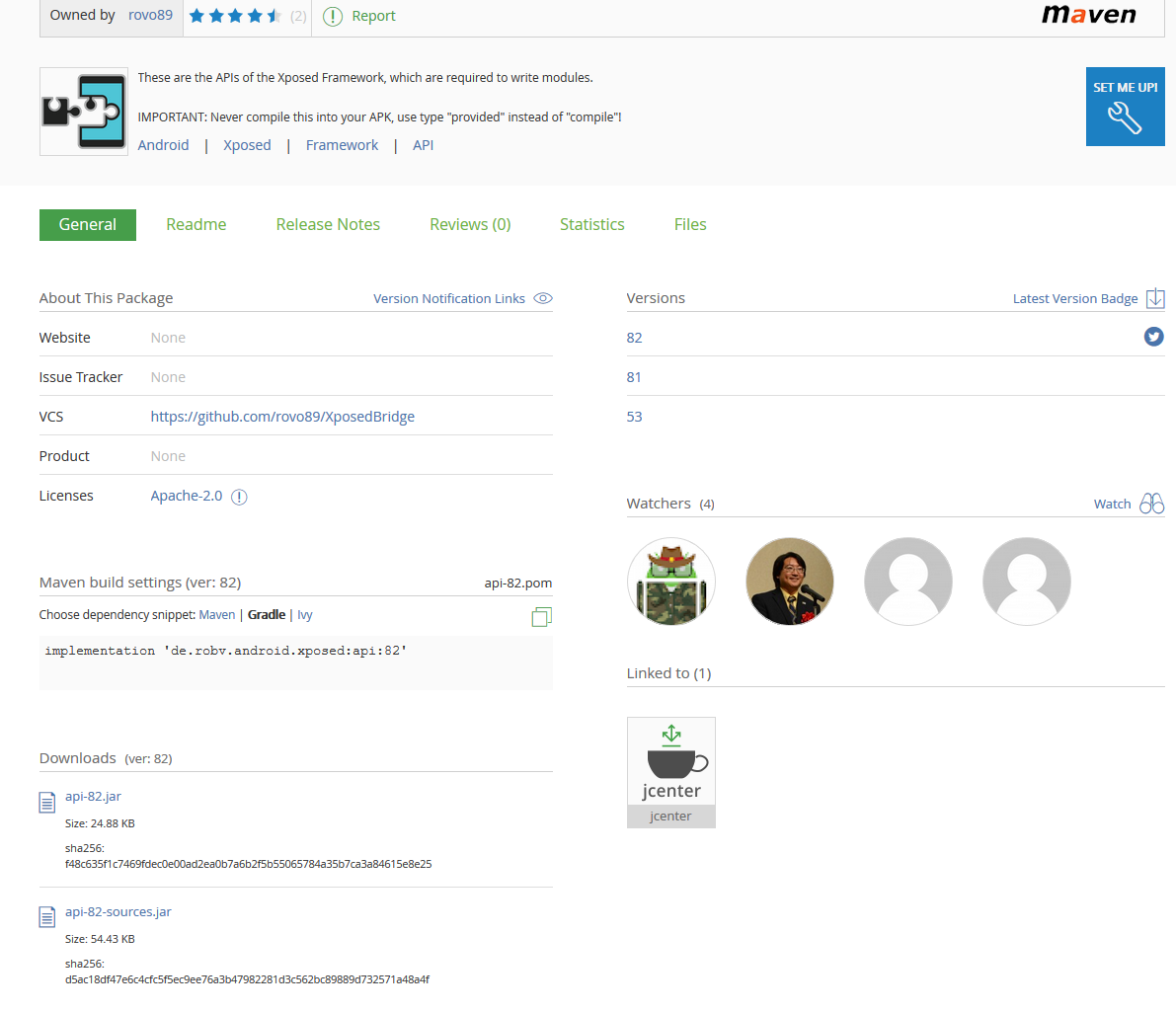Share version 82 via Twitter icon

[x=1153, y=337]
